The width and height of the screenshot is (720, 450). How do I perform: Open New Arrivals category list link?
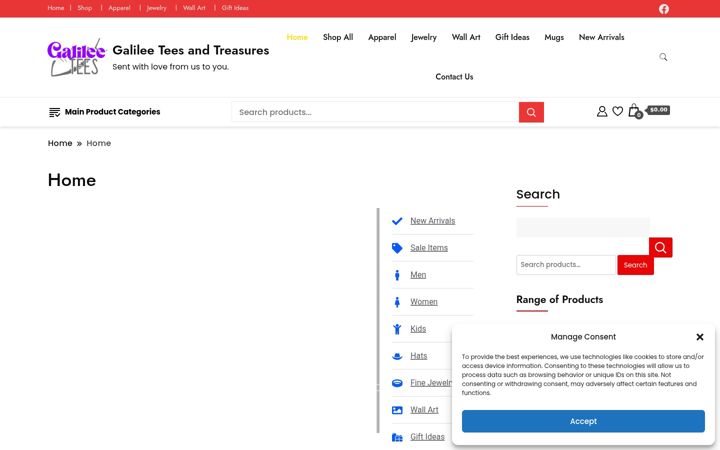433,221
